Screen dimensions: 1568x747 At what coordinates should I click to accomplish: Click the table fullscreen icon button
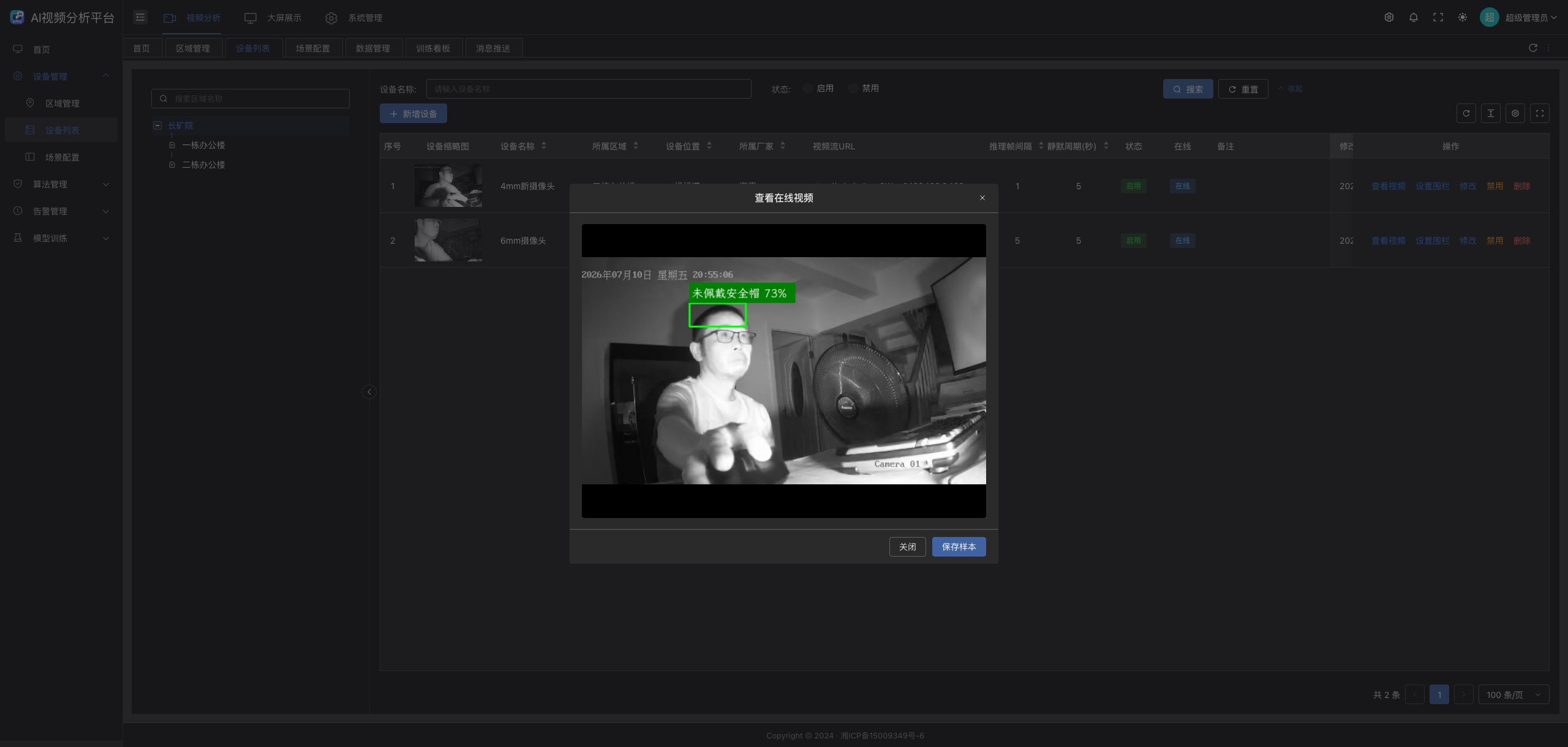pyautogui.click(x=1540, y=113)
